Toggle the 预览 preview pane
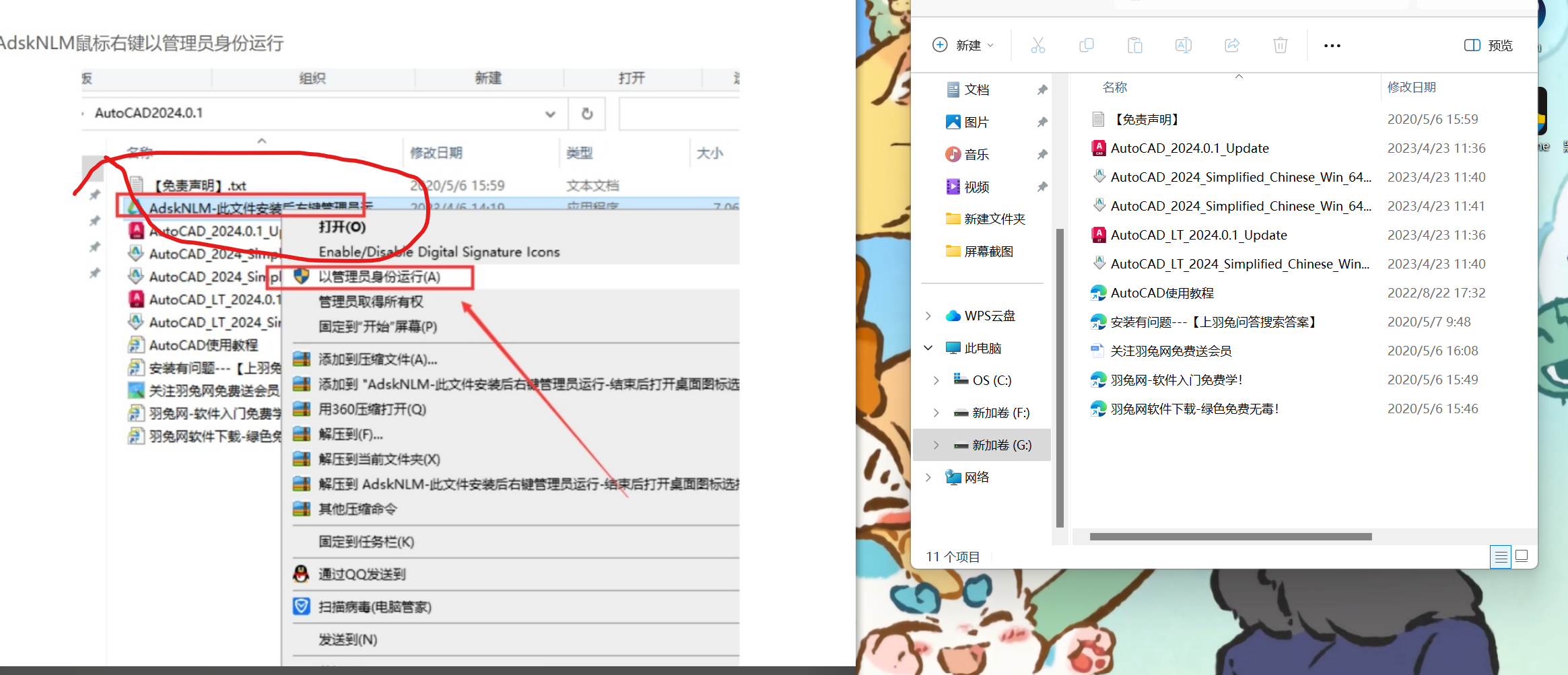 coord(1488,45)
